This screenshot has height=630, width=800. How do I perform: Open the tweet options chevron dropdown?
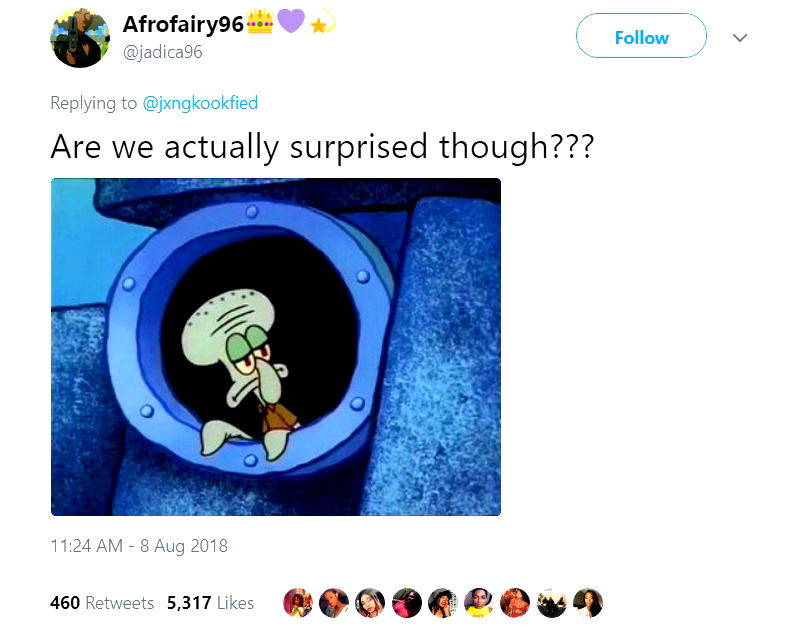[x=740, y=37]
